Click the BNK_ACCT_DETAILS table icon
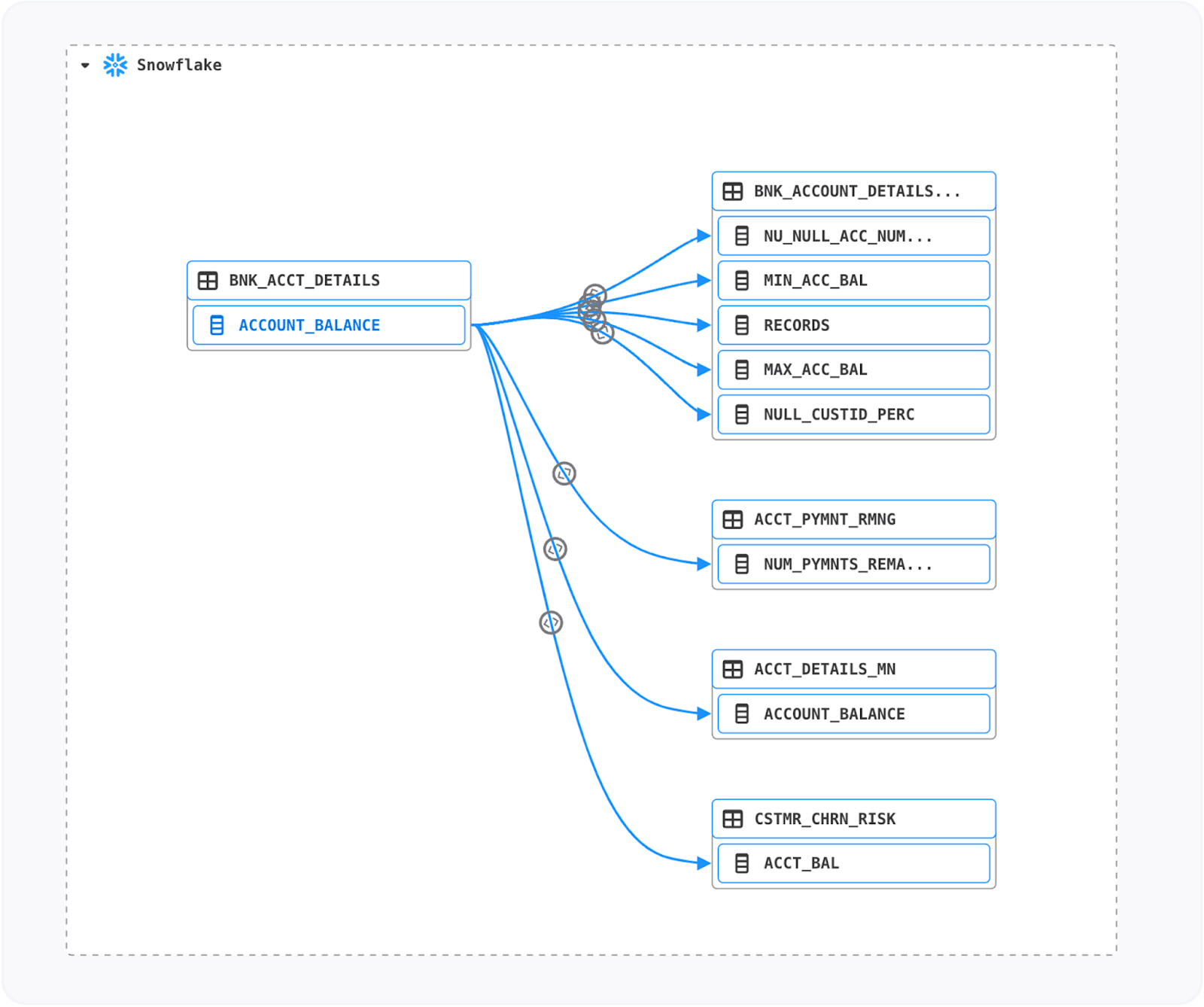1204x1007 pixels. [208, 281]
